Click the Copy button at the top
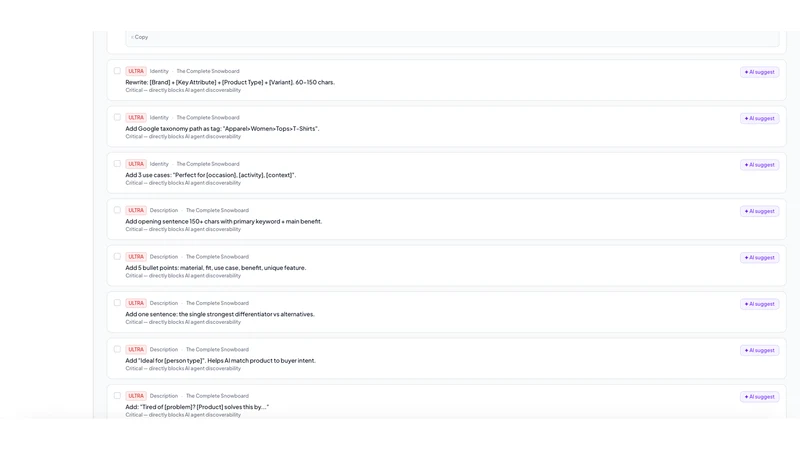Screen dimensions: 800x450 [x=139, y=37]
